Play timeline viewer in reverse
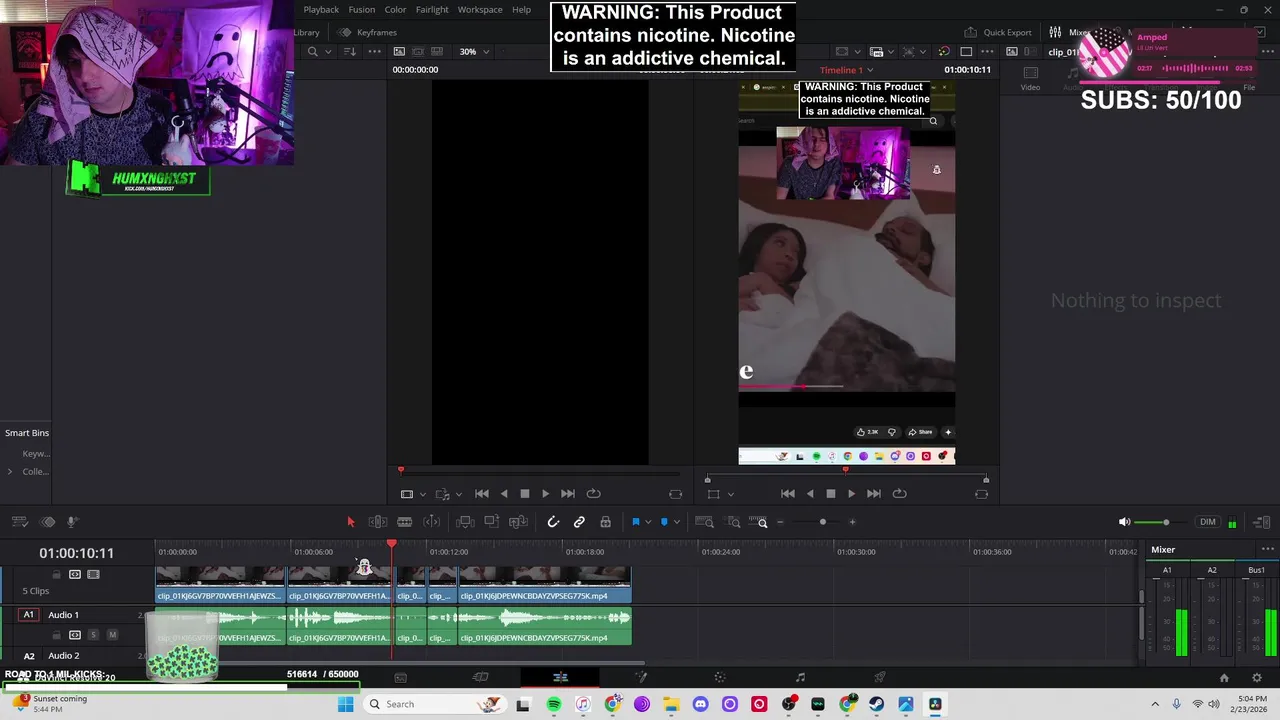This screenshot has width=1280, height=720. 810,494
